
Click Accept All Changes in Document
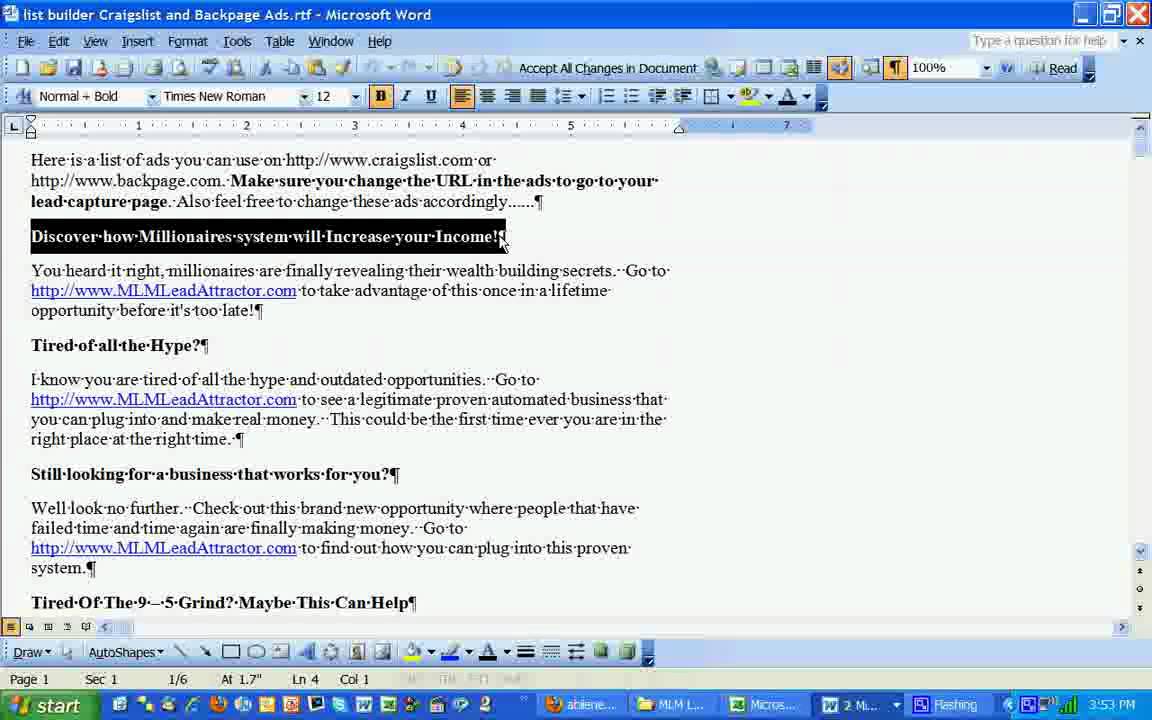tap(608, 68)
